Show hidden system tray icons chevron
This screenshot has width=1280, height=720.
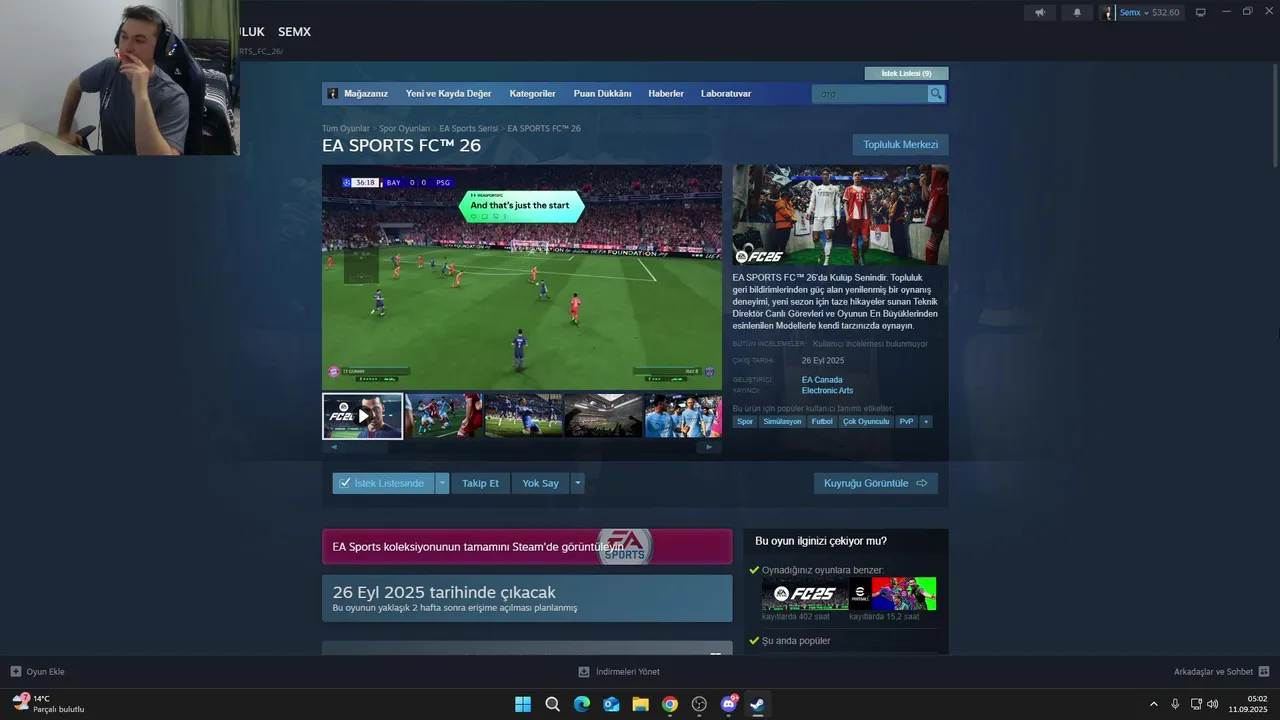coord(1153,704)
